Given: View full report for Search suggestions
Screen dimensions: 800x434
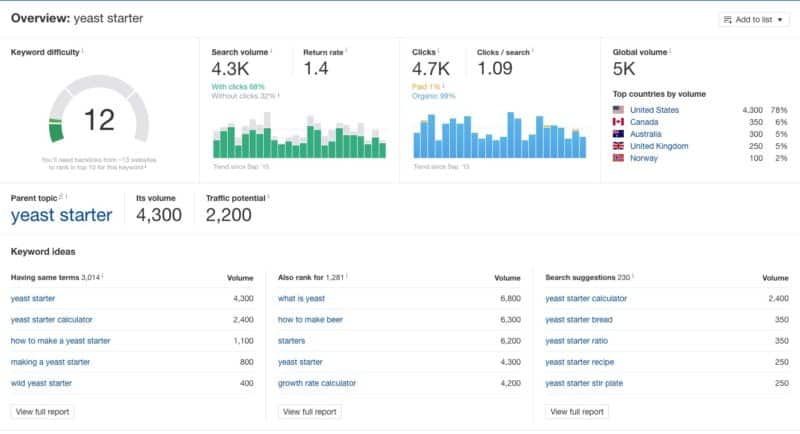Looking at the screenshot, I should tap(577, 412).
